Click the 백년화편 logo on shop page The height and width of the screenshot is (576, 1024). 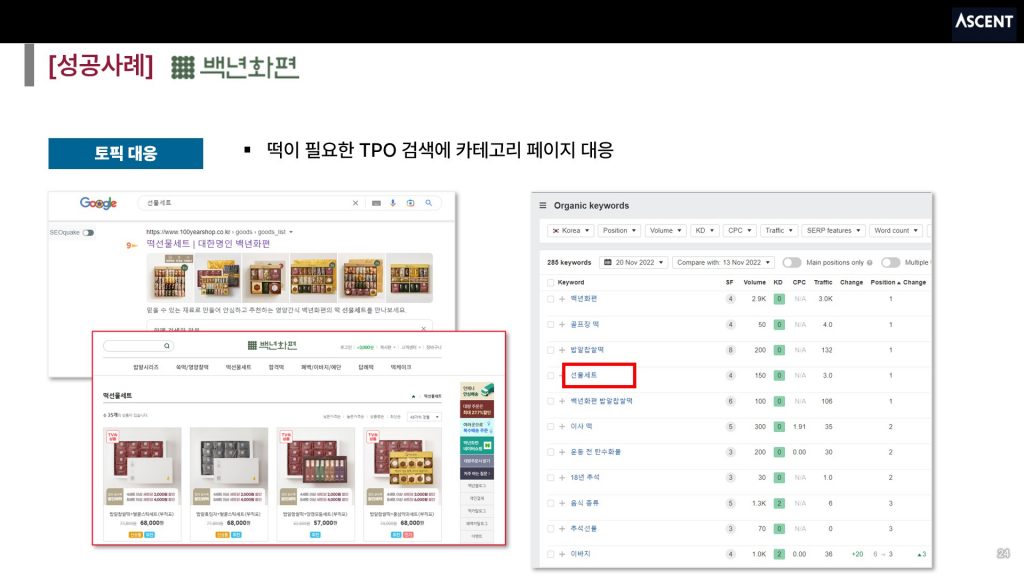[272, 345]
